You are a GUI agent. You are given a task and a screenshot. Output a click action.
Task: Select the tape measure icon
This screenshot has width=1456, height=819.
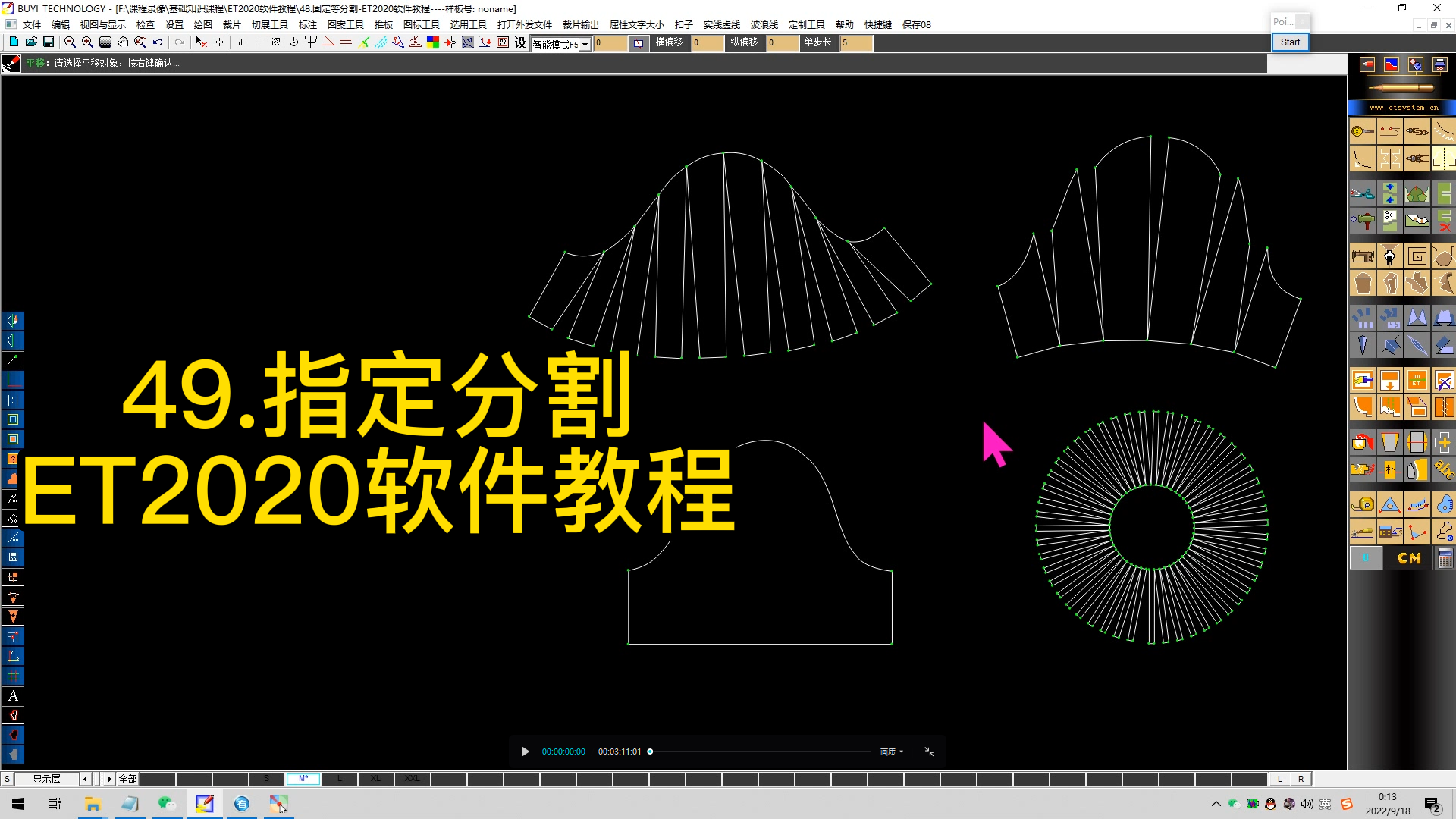(1363, 504)
